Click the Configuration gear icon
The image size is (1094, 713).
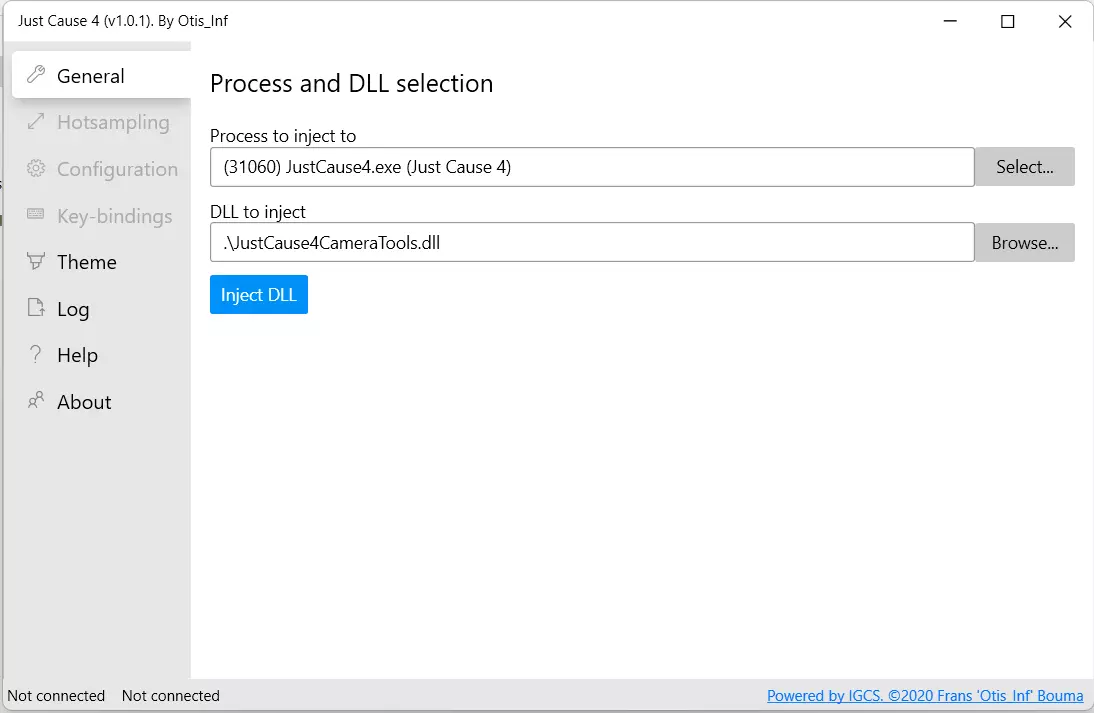pos(36,169)
